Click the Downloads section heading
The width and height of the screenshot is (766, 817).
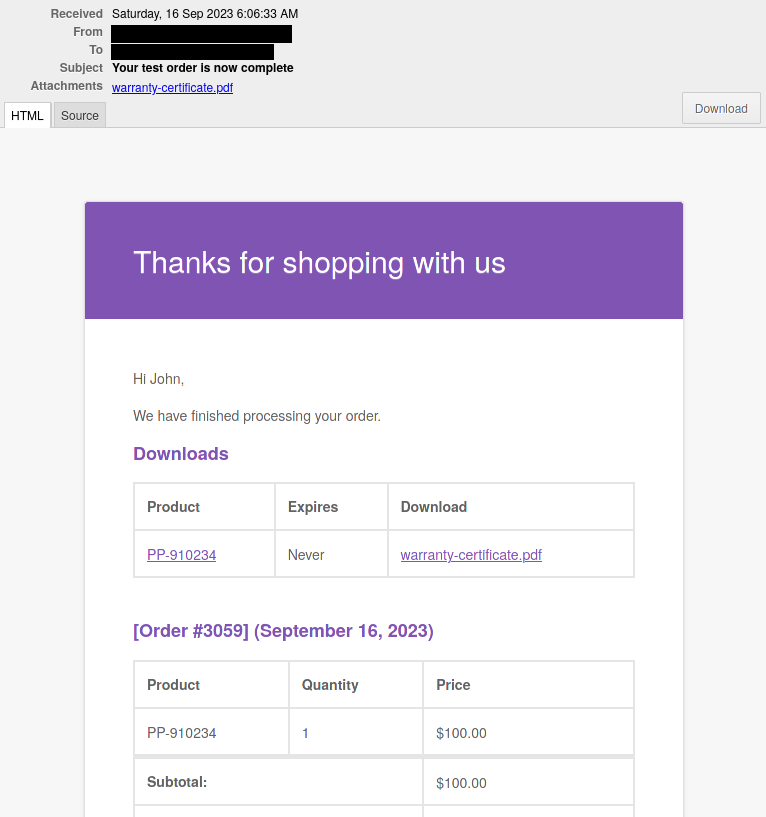click(180, 454)
